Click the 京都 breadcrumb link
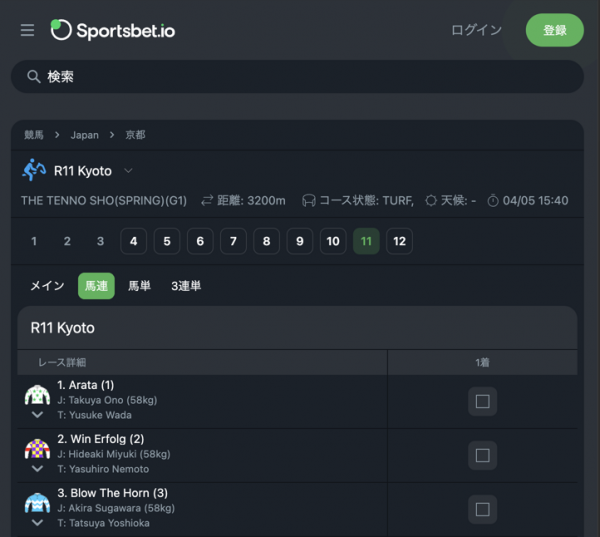The height and width of the screenshot is (537, 600). click(x=135, y=135)
